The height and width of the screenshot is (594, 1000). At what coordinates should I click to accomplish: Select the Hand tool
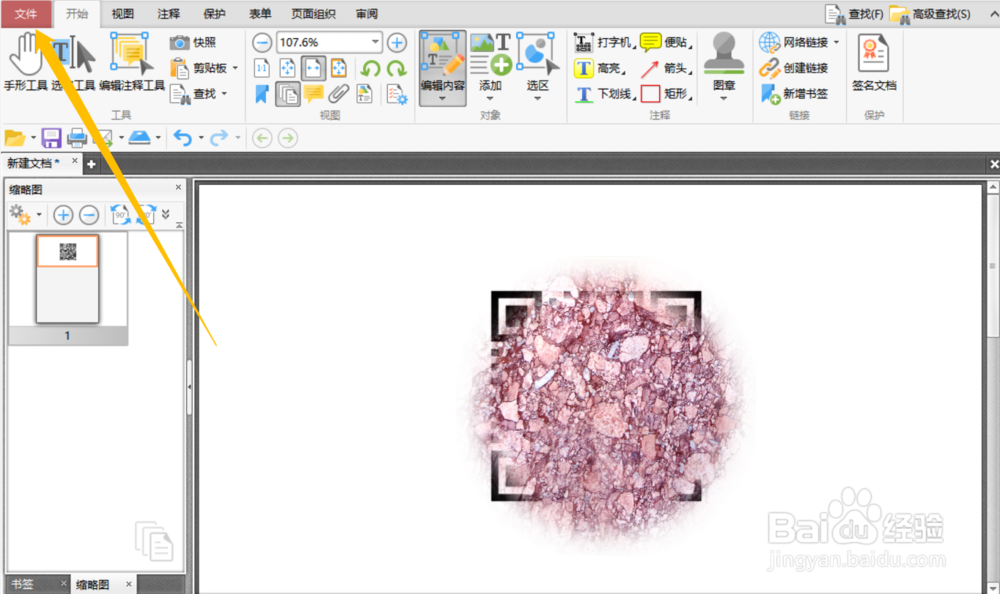(x=26, y=61)
